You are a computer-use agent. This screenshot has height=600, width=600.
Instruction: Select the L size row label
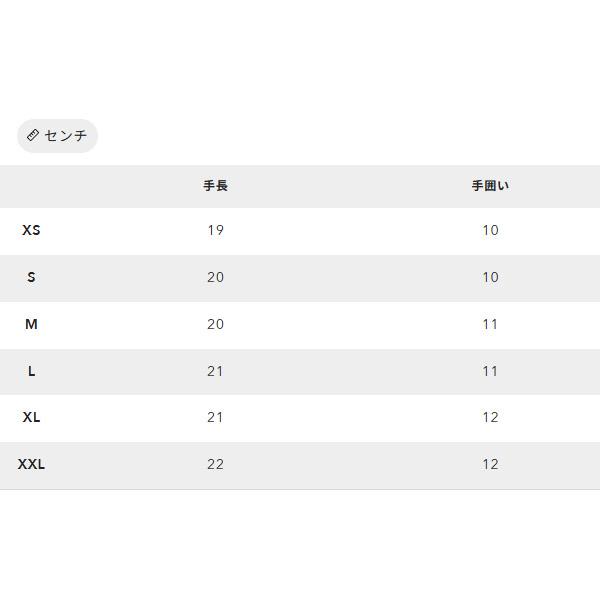(31, 371)
